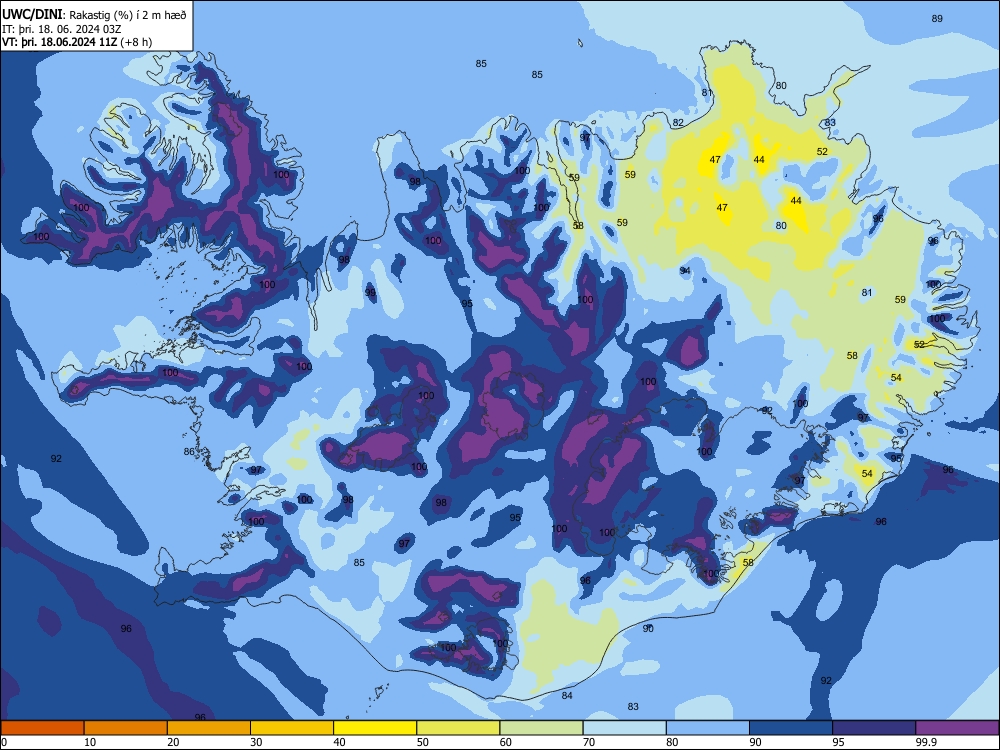Select the purple legend swatch above 99.9

(x=957, y=728)
